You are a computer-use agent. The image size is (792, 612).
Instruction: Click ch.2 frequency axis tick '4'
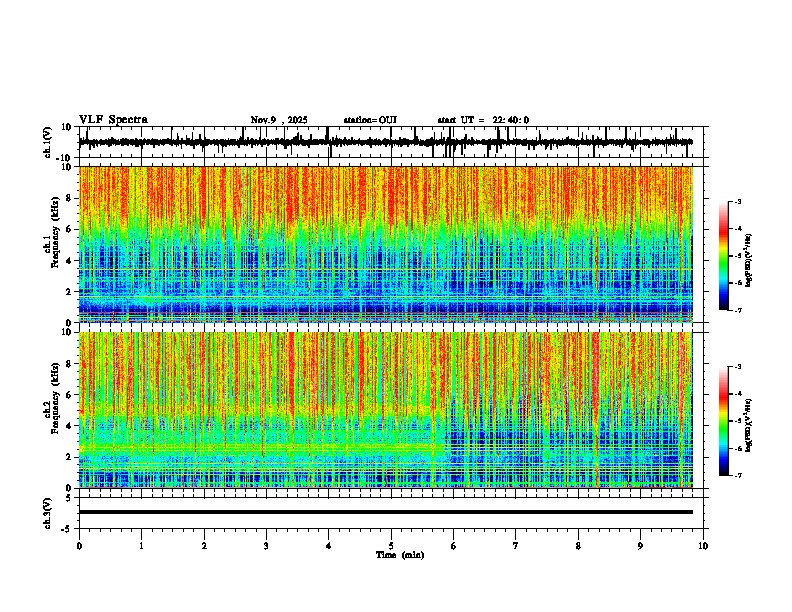tap(69, 426)
